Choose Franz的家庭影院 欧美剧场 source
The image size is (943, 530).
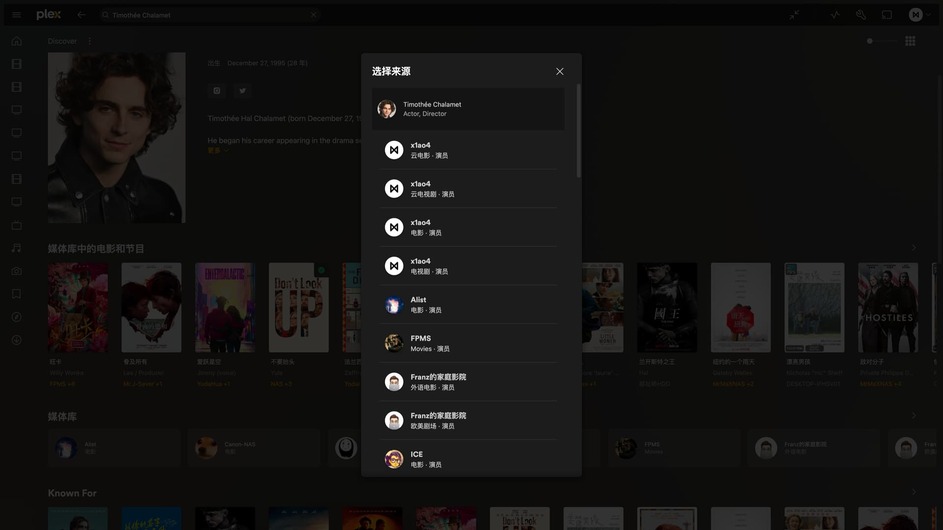click(468, 421)
